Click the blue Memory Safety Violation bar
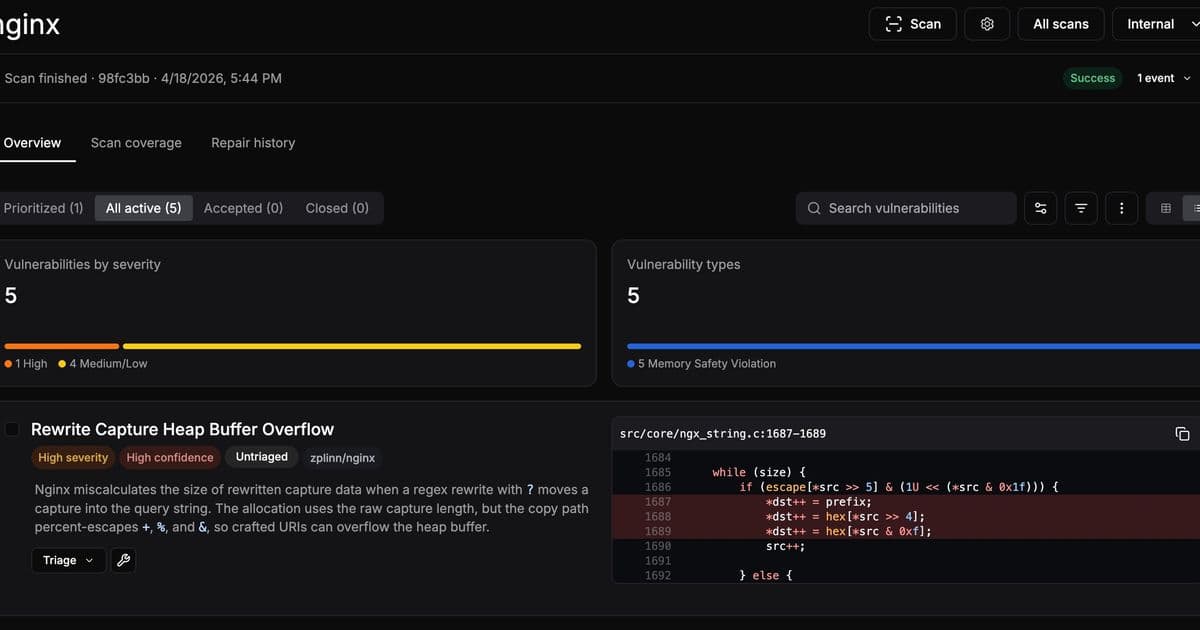This screenshot has width=1200, height=630. (x=913, y=346)
